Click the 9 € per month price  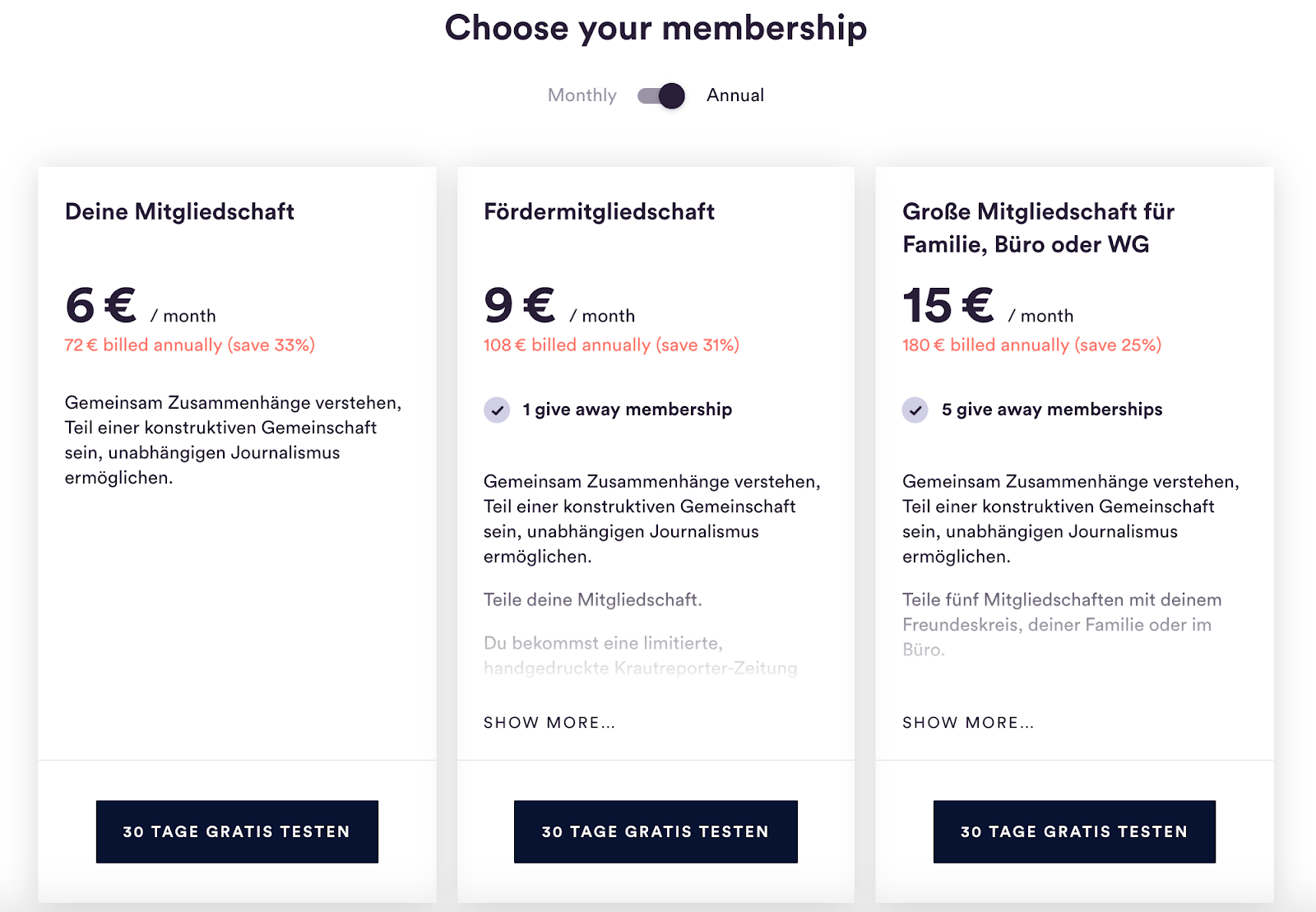pos(559,306)
